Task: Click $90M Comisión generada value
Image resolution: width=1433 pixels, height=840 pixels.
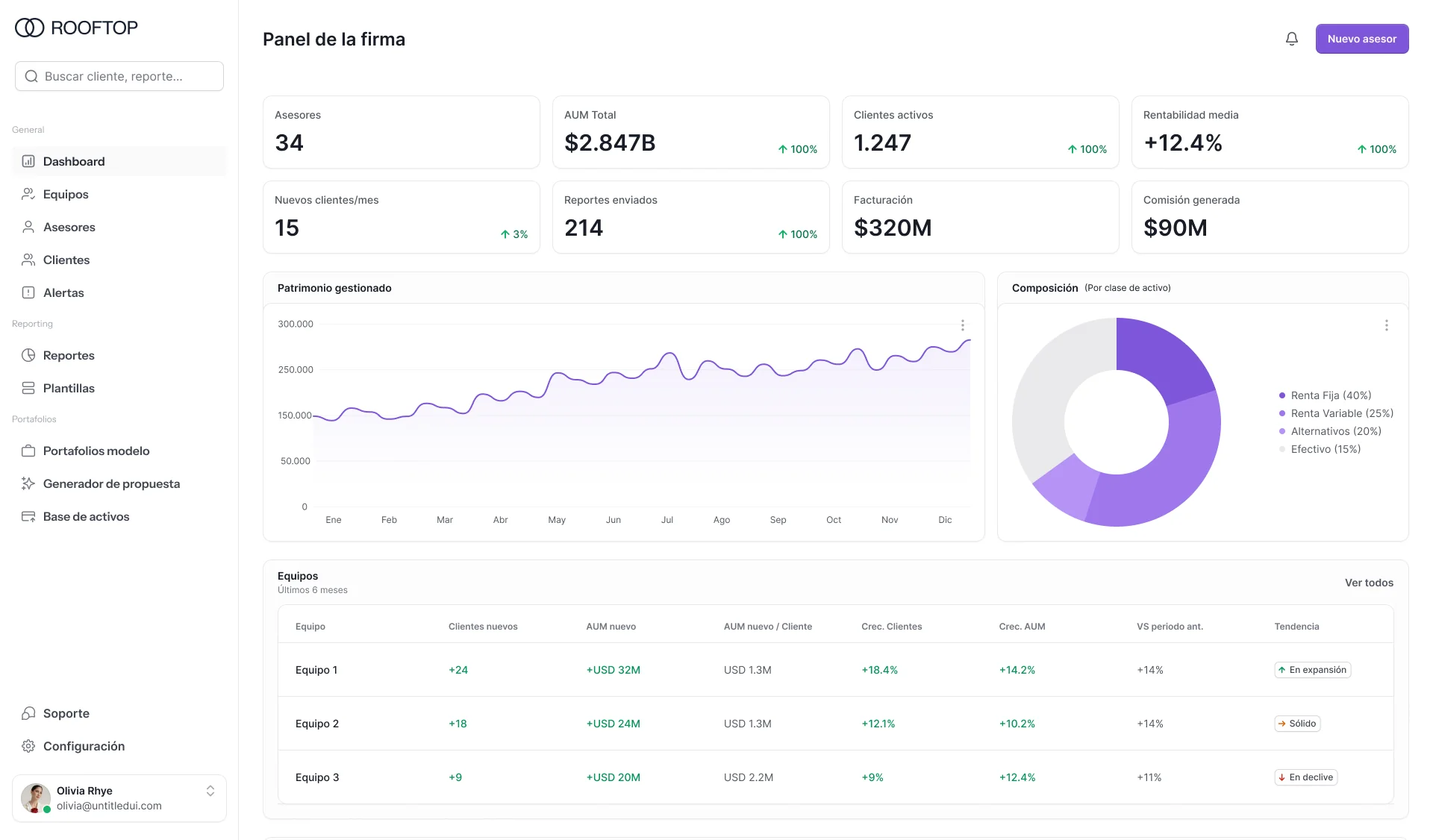Action: click(x=1176, y=228)
